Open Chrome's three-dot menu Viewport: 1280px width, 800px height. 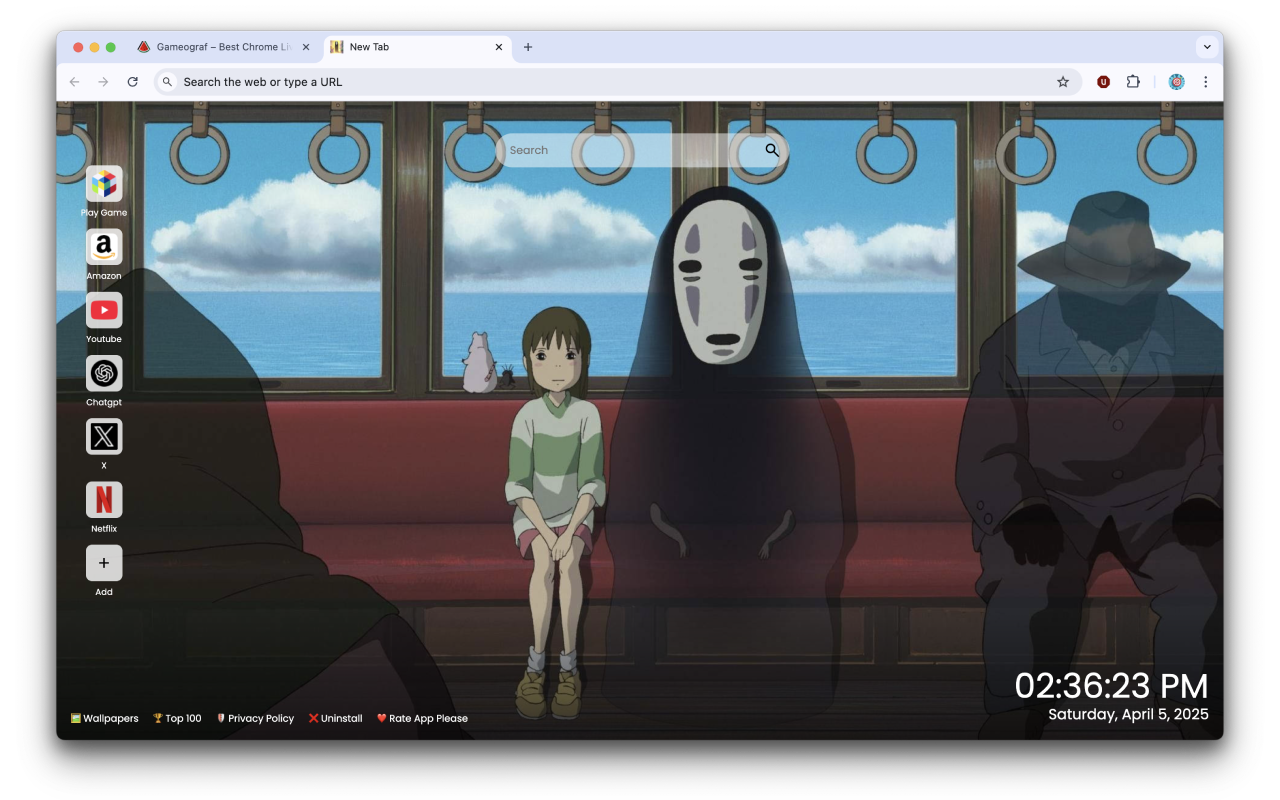[x=1205, y=82]
